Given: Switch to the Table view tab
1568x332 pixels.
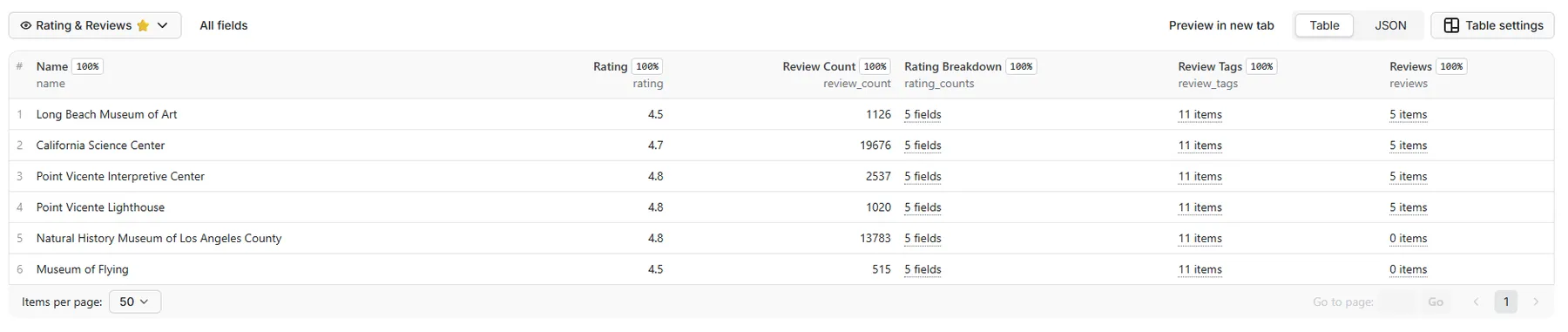Looking at the screenshot, I should (x=1324, y=25).
